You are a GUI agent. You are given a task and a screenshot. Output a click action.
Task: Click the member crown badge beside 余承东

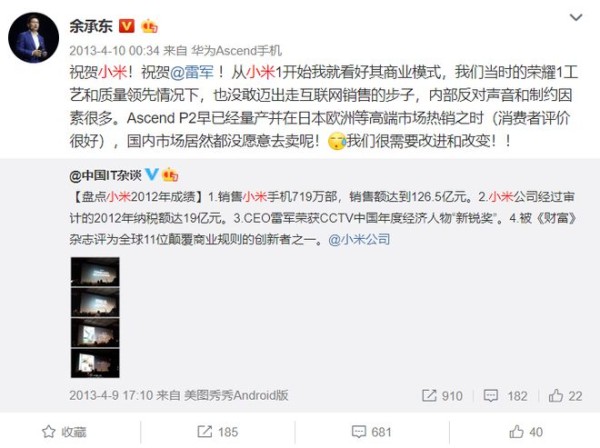tap(150, 26)
